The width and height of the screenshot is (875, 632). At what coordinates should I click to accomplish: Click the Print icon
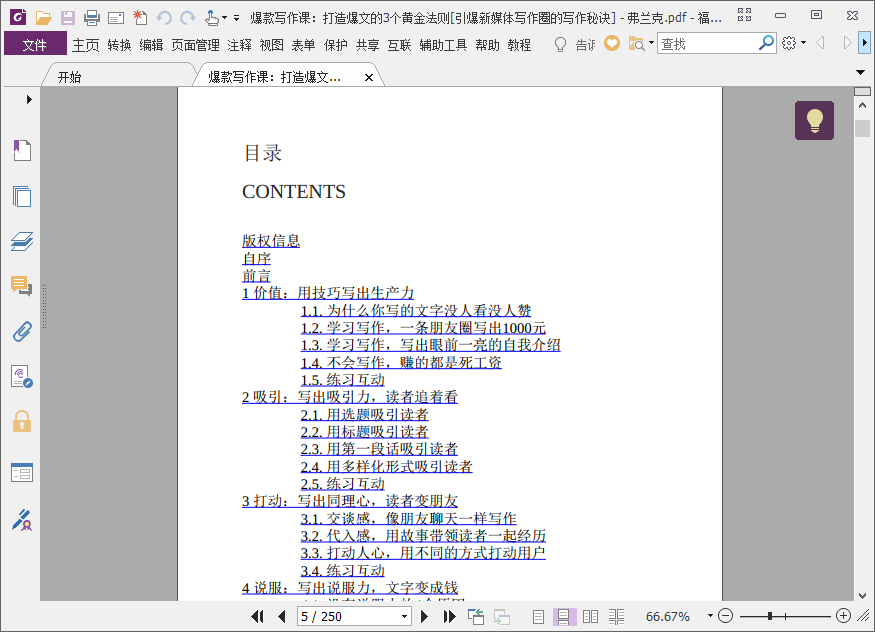92,18
